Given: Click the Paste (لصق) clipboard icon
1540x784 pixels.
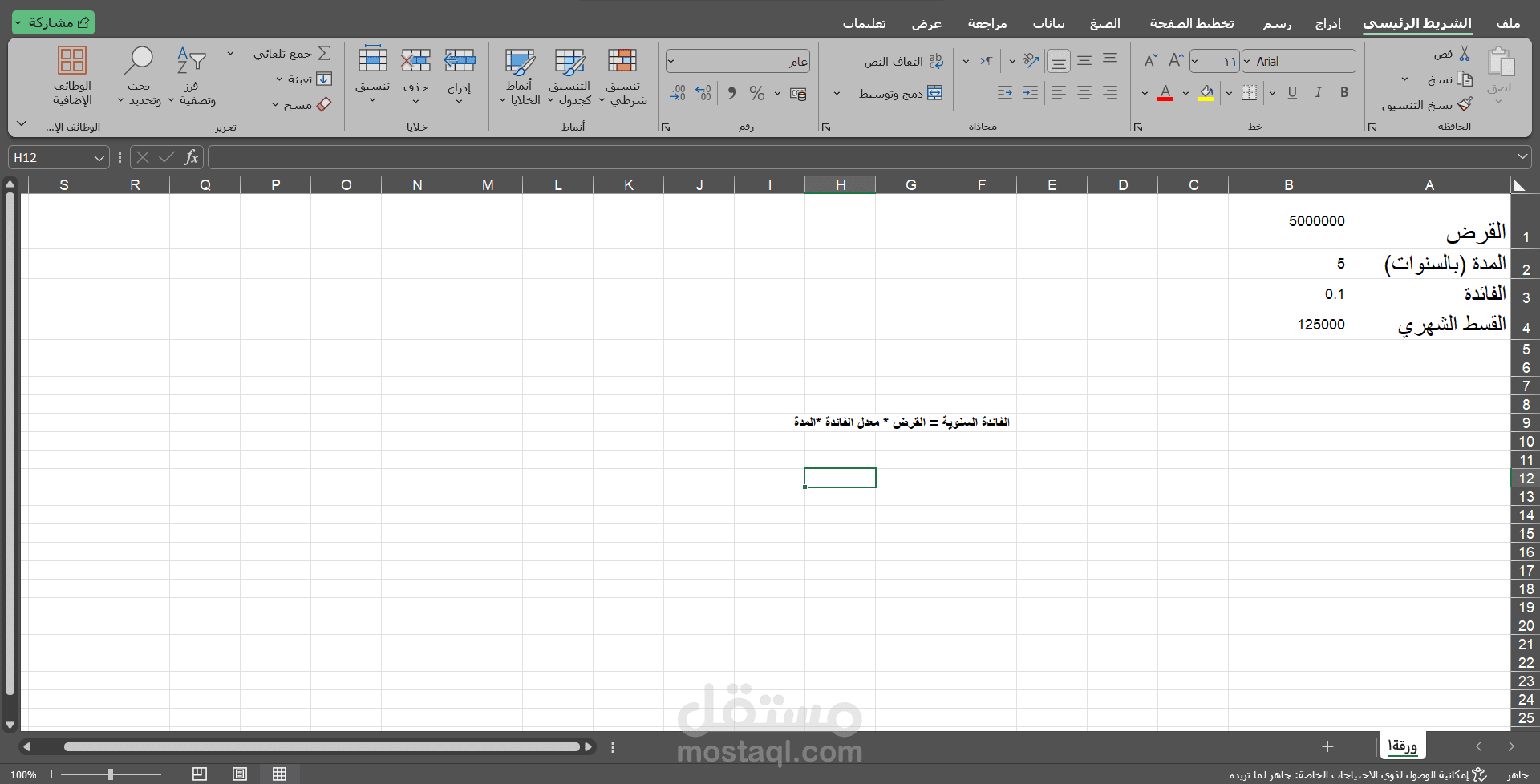Looking at the screenshot, I should [x=1500, y=63].
